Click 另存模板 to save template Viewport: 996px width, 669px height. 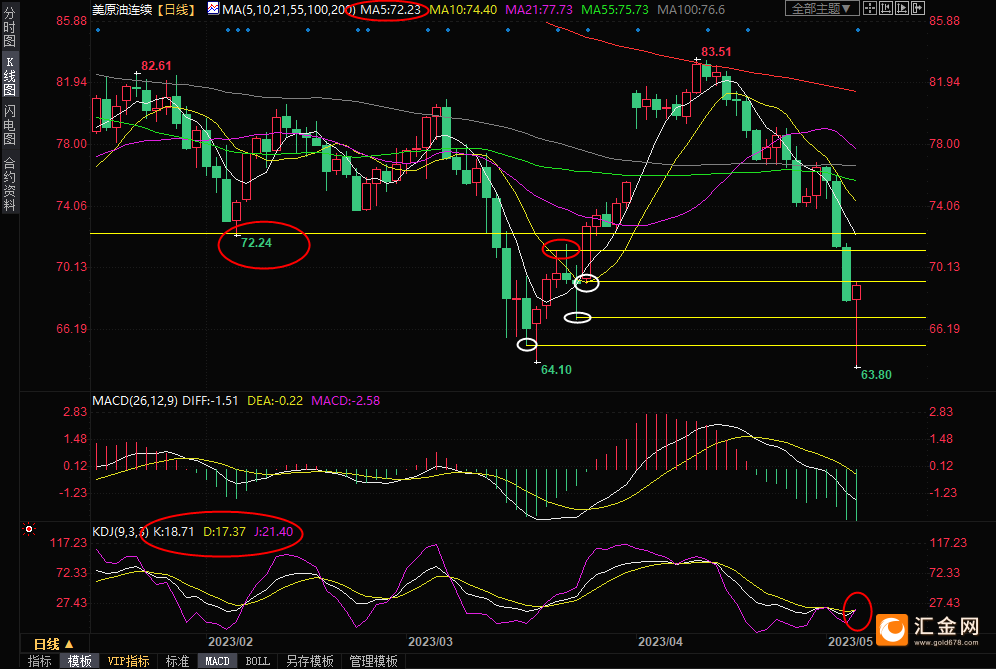pos(309,661)
